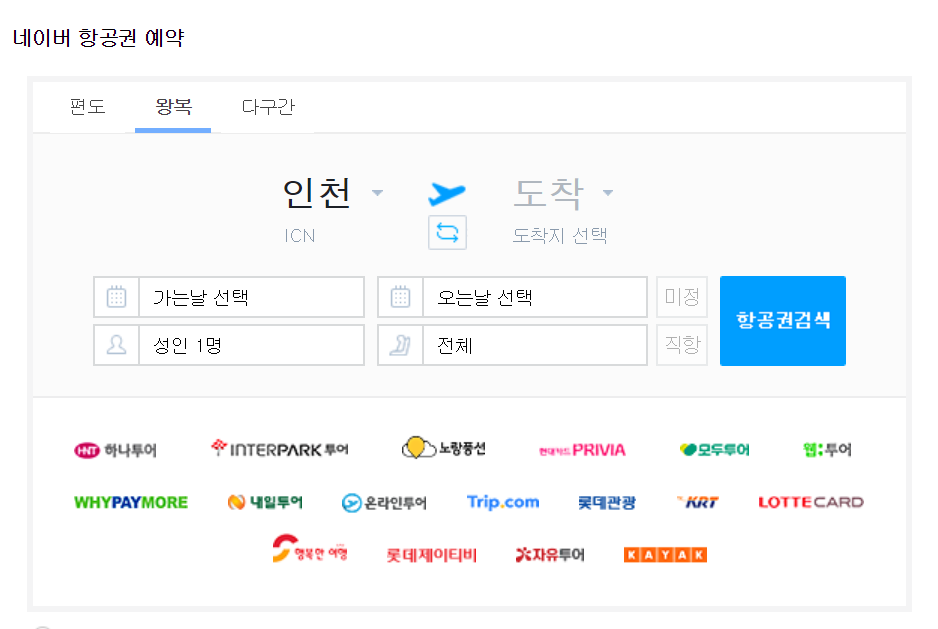
Task: Open the 전체 seat class selector
Action: [x=535, y=345]
